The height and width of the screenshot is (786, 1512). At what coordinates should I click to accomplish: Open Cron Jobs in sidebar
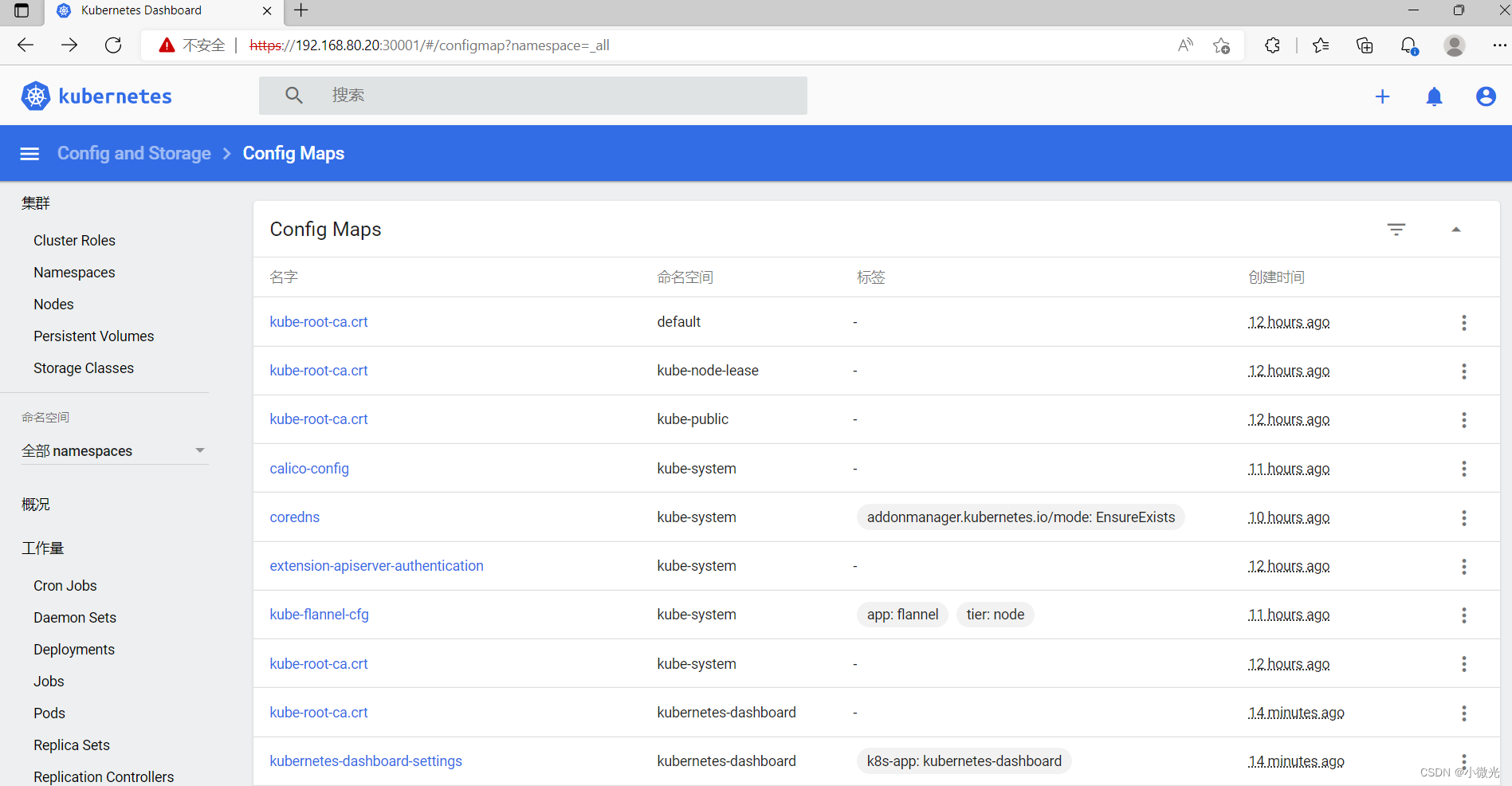click(x=65, y=586)
